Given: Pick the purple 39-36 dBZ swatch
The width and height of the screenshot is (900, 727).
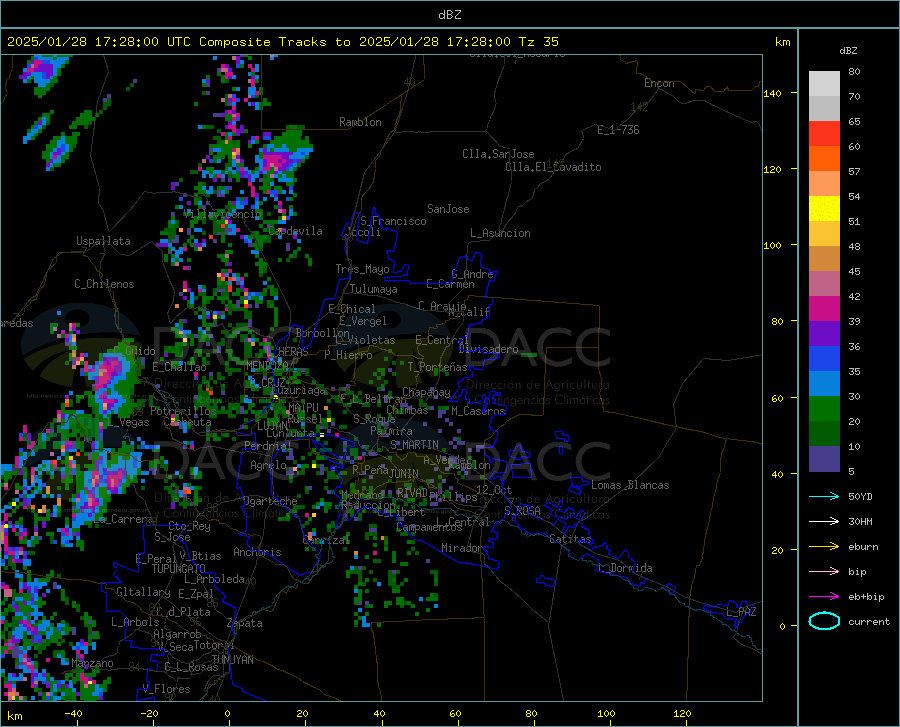Looking at the screenshot, I should [x=824, y=334].
